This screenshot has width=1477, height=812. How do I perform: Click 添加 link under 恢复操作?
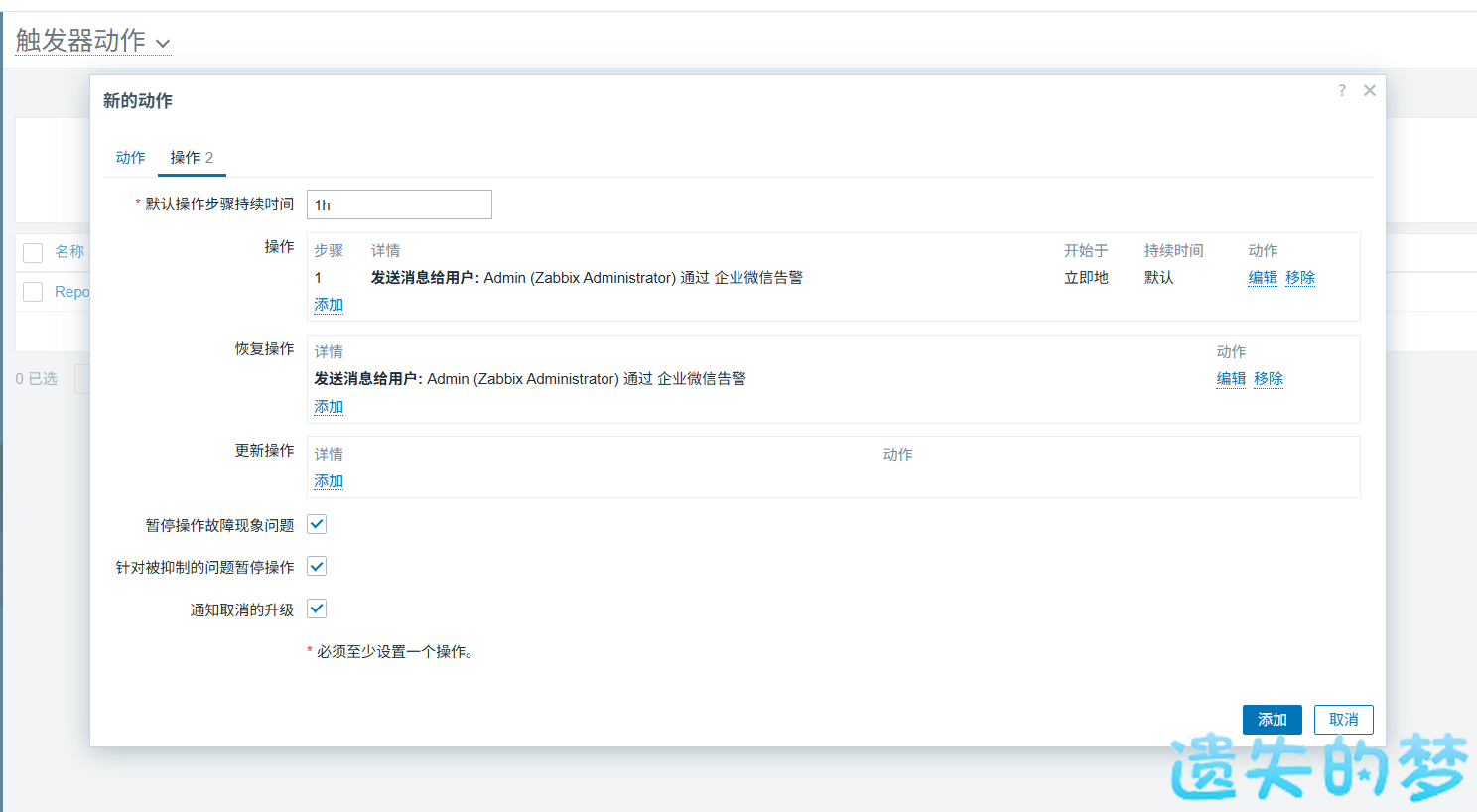tap(329, 407)
